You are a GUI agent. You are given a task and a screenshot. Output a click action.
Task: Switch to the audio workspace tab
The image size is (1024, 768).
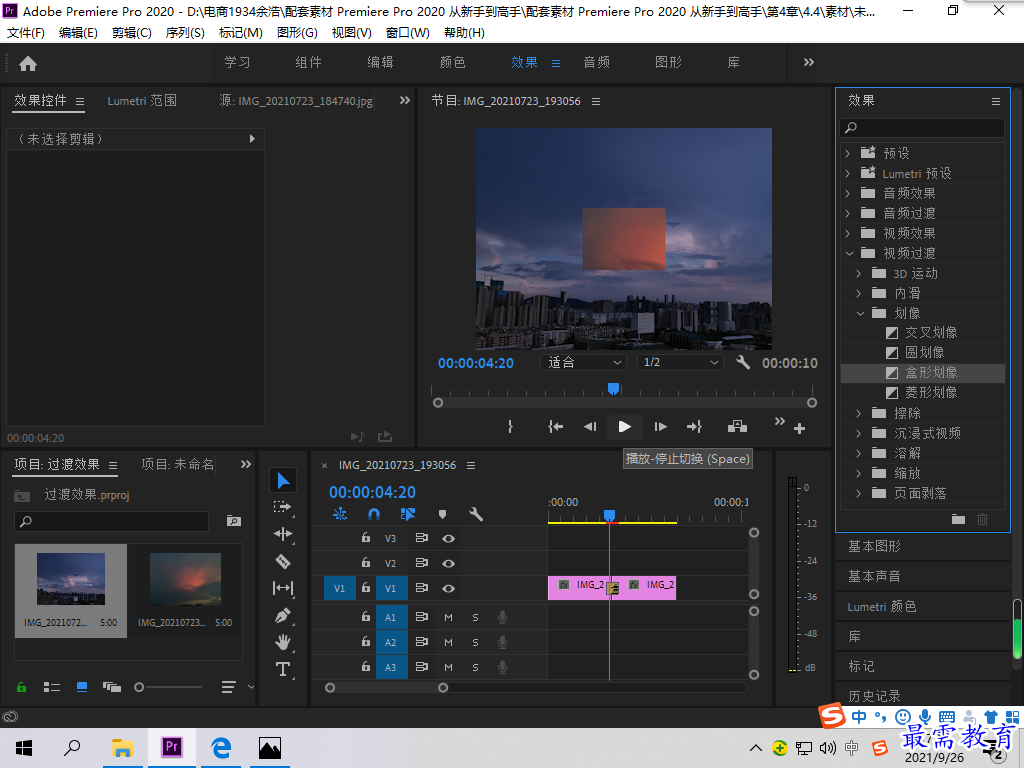[x=596, y=63]
